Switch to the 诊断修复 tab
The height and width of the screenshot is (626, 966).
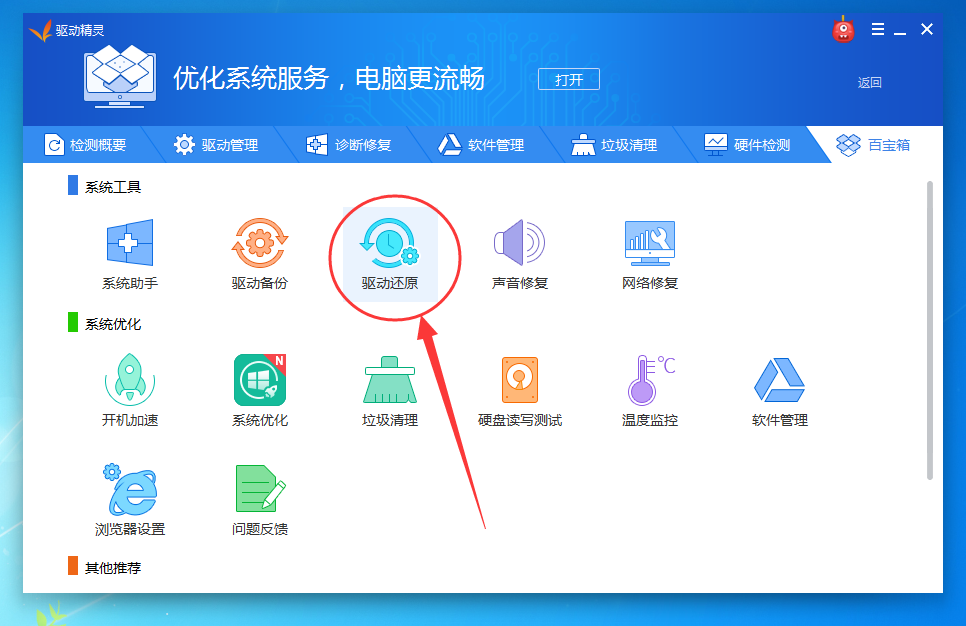click(x=348, y=144)
